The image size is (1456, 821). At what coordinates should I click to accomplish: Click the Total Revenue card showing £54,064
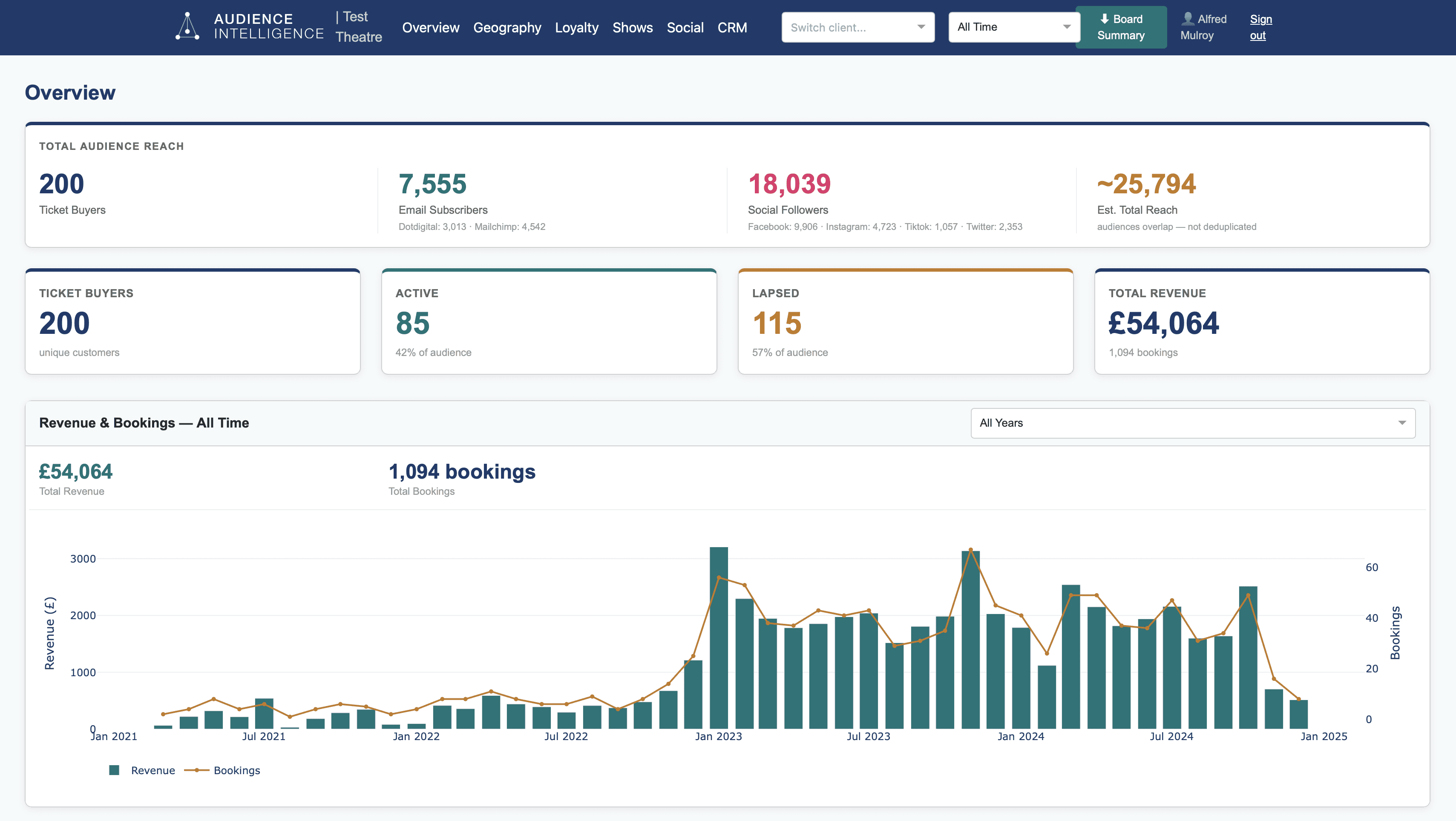[1262, 321]
